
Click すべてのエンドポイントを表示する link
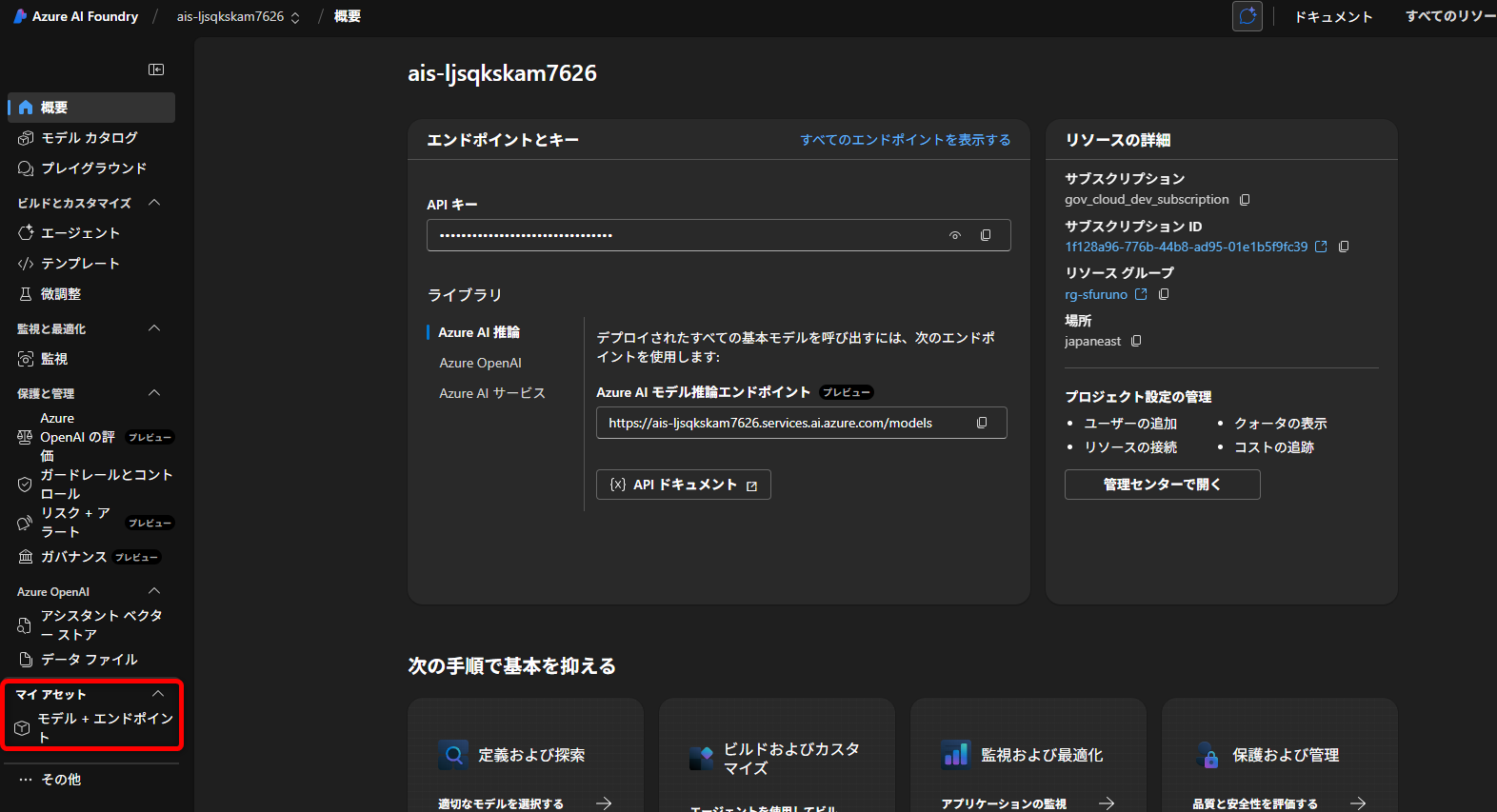point(906,140)
